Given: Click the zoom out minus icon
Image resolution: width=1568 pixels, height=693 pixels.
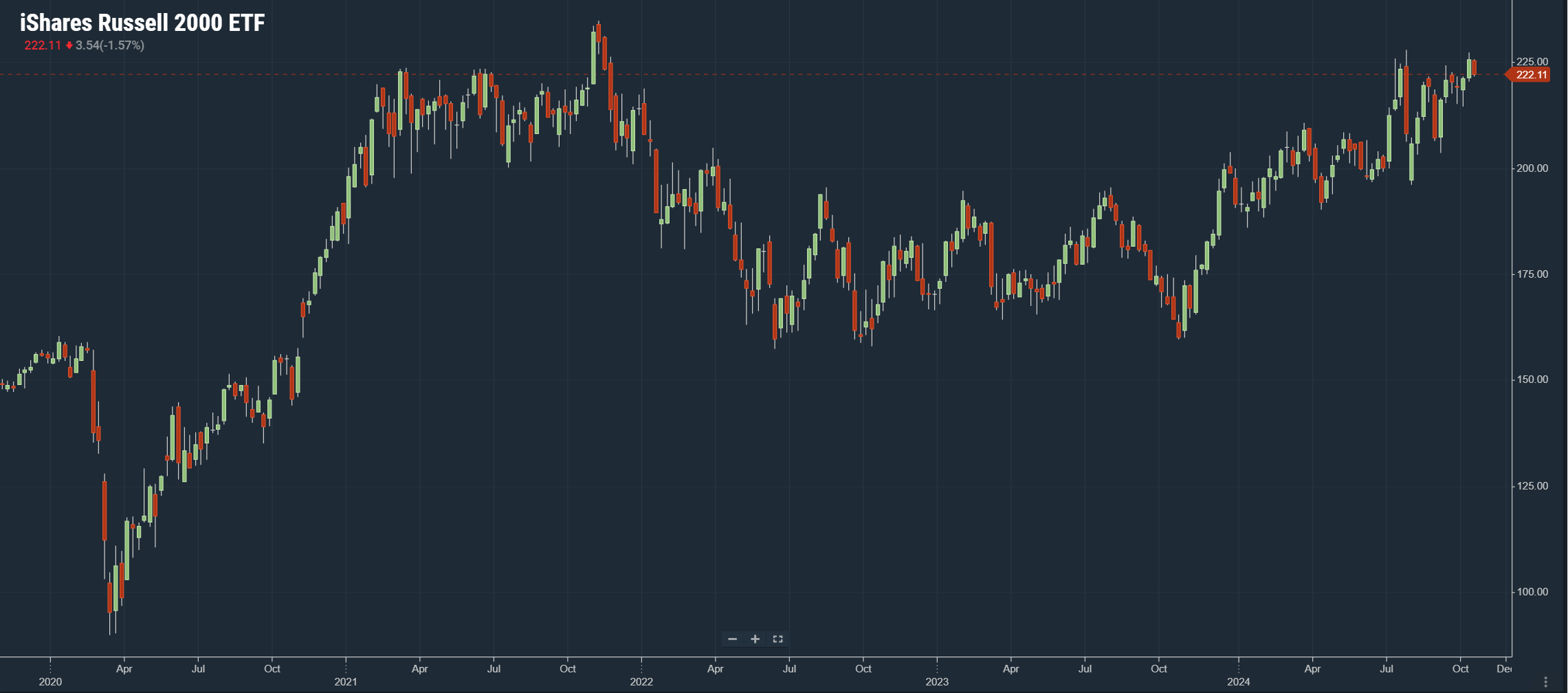Looking at the screenshot, I should tap(733, 639).
